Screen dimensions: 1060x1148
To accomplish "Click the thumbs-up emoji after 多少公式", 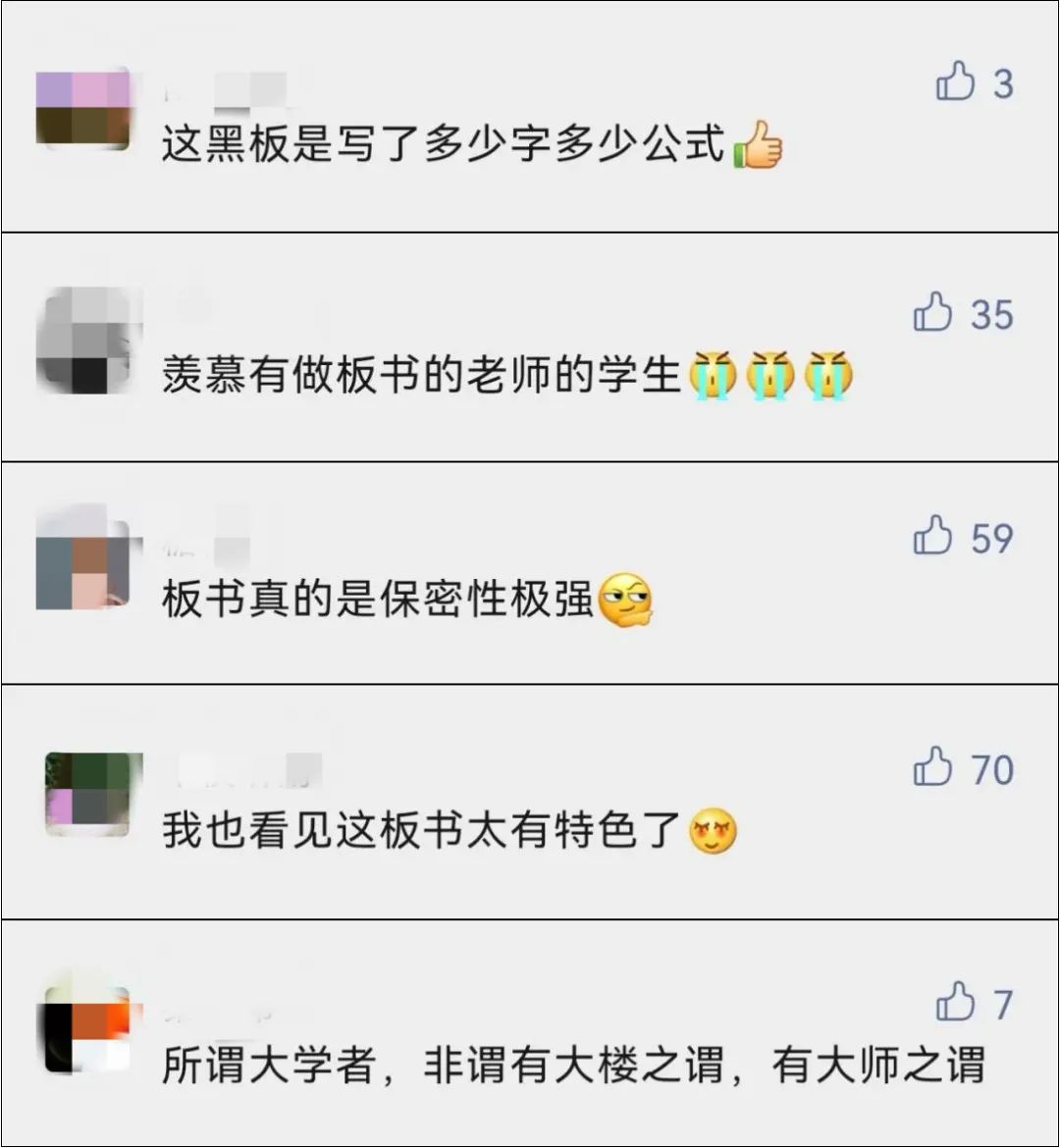I will click(x=758, y=145).
